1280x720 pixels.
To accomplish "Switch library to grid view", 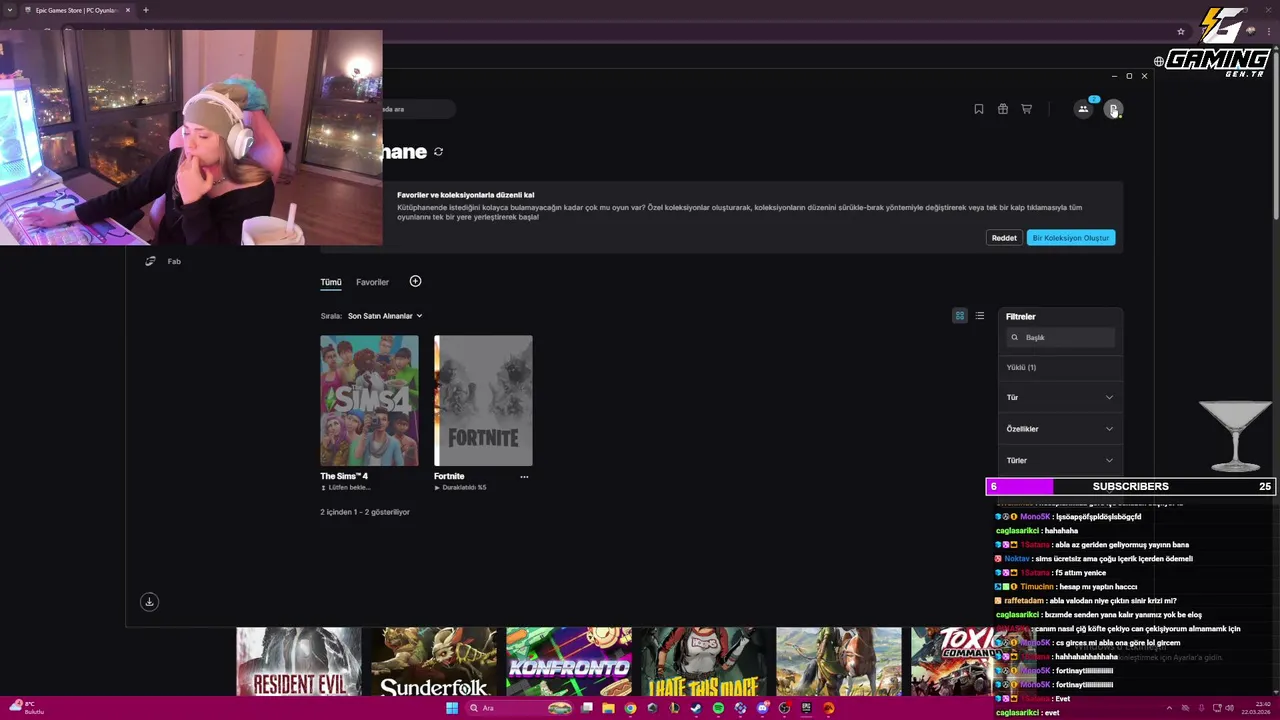I will coord(960,316).
